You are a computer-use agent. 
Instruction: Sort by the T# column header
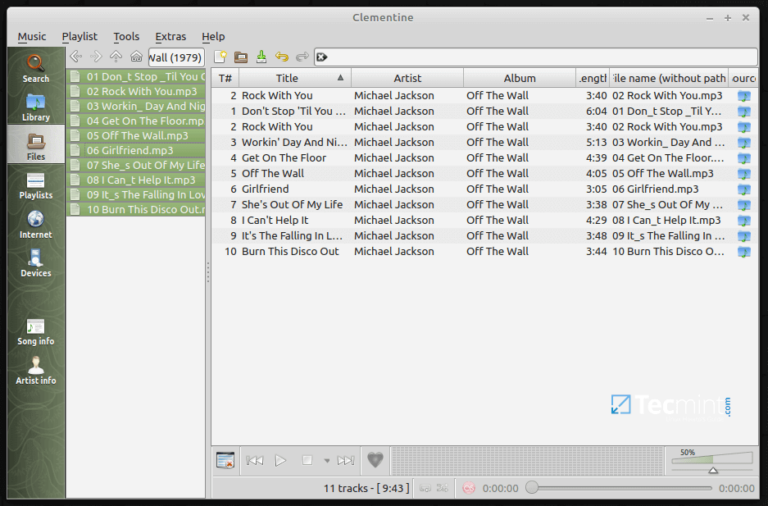coord(225,78)
